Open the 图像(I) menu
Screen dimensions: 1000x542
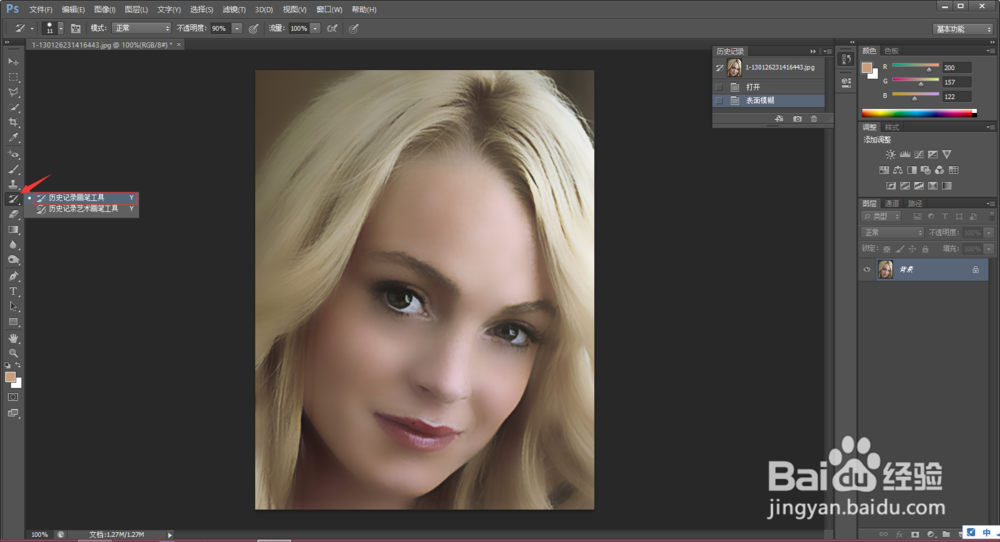(105, 10)
